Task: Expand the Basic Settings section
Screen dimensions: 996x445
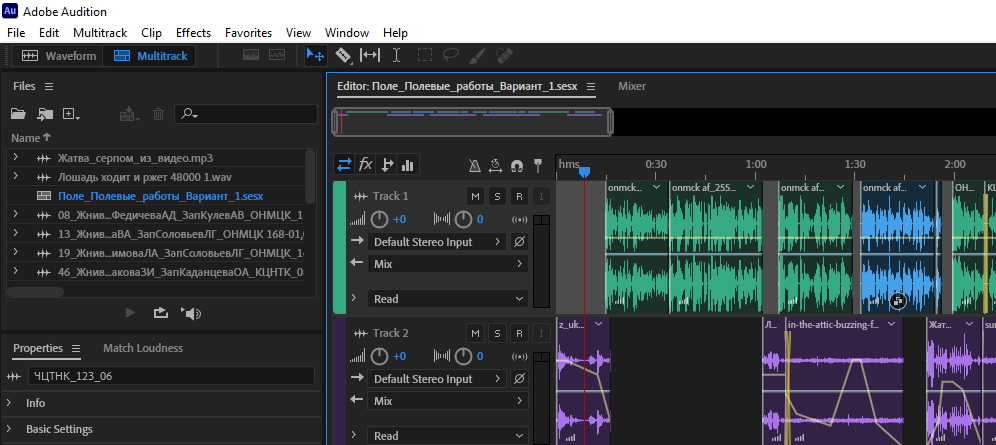Action: 59,429
